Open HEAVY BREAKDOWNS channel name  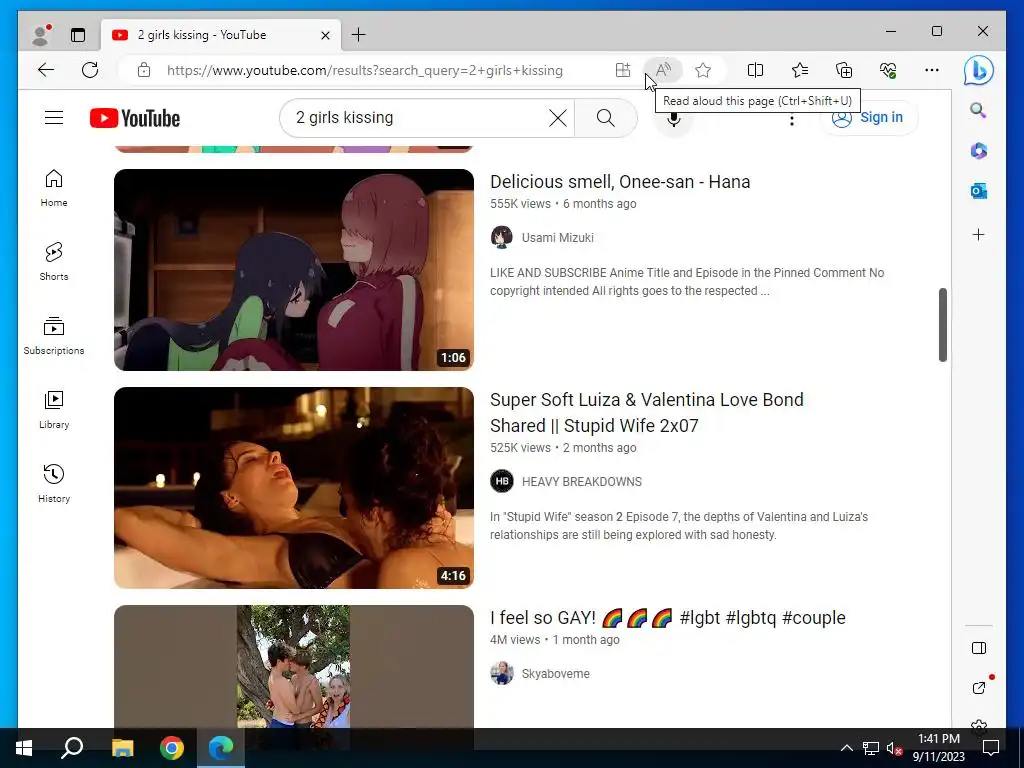582,482
